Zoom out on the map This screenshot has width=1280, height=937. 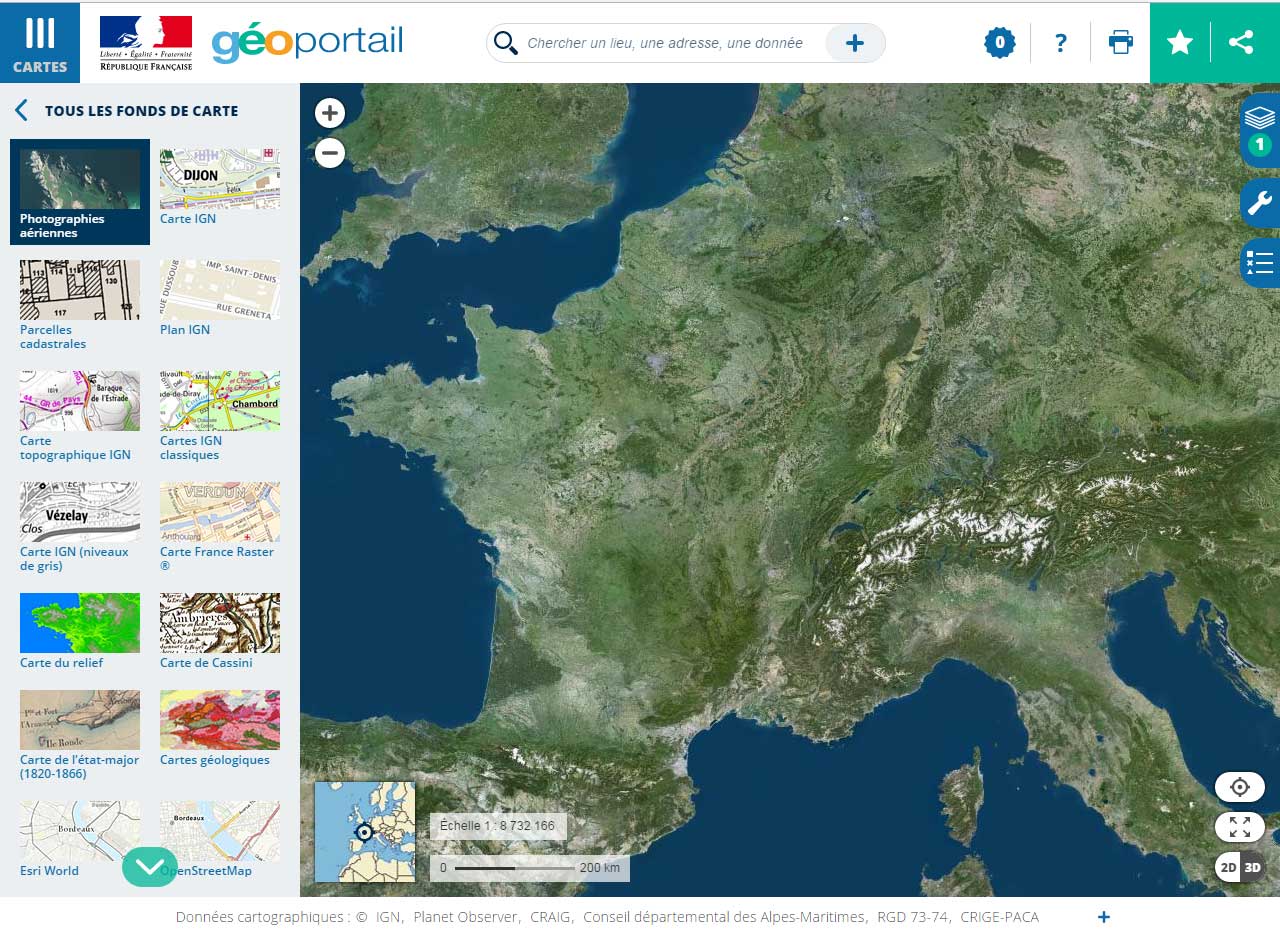(330, 153)
